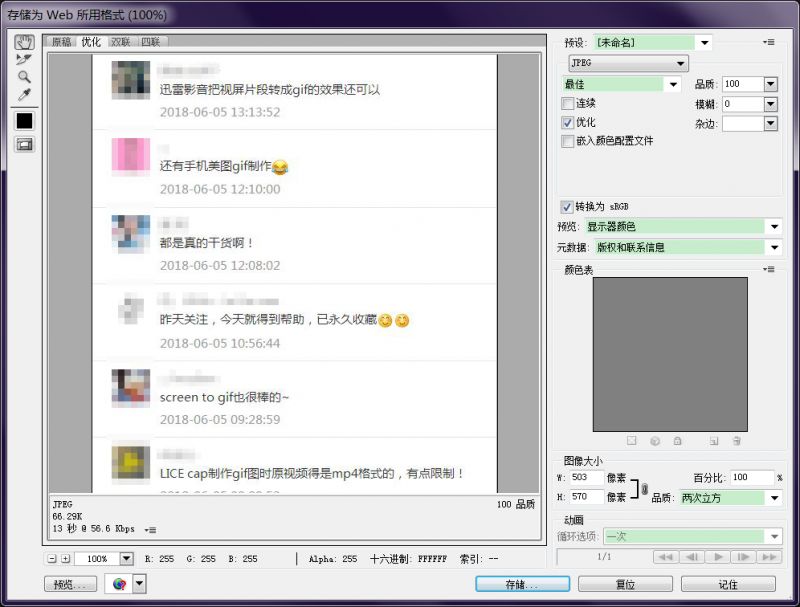Screen dimensions: 800x607
Task: Switch to the 原稿 tab
Action: (x=62, y=42)
